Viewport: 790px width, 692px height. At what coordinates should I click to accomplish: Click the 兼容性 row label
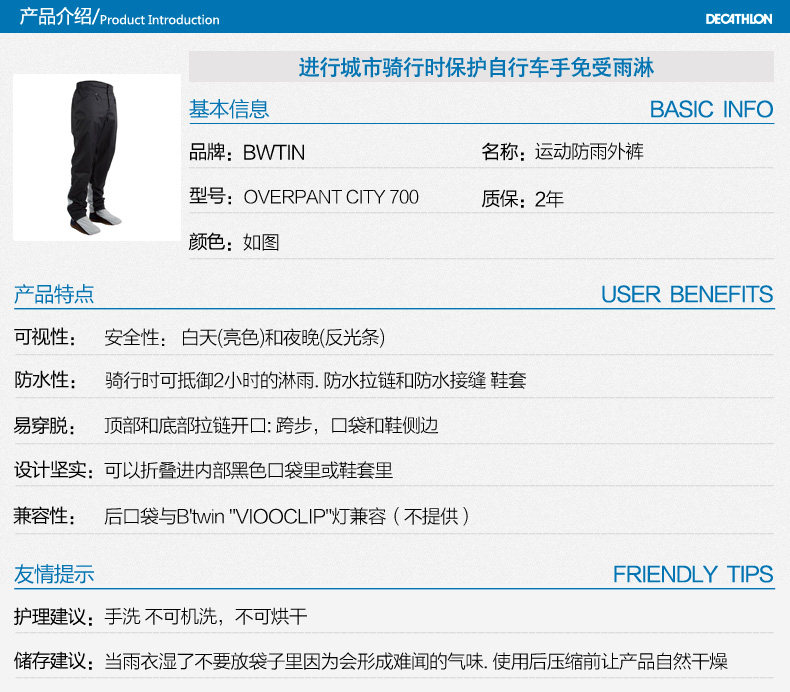[45, 516]
